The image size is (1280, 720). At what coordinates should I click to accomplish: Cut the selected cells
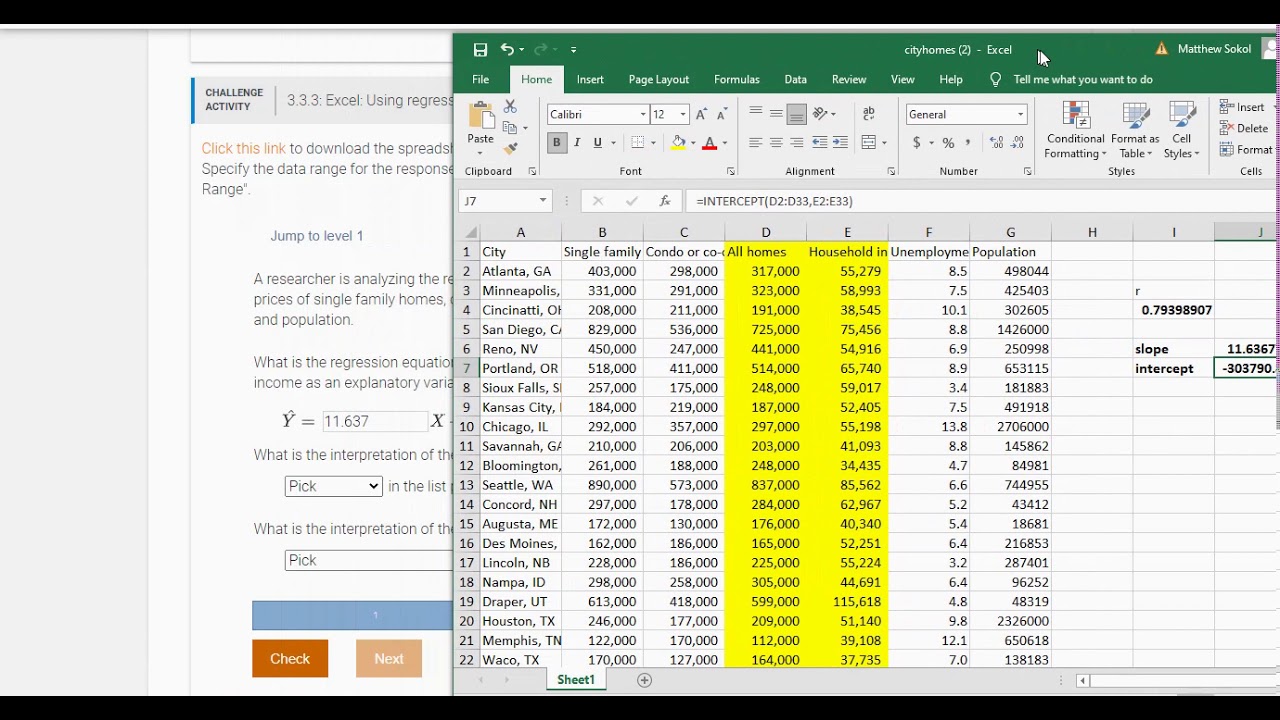(510, 107)
